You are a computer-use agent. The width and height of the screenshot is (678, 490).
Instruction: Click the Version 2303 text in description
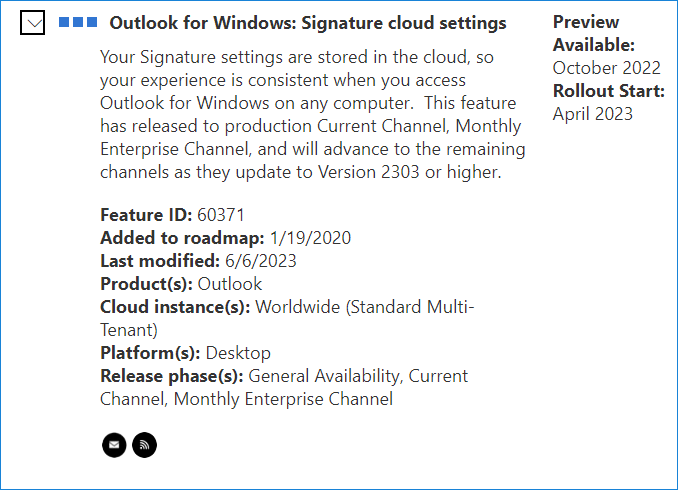369,172
